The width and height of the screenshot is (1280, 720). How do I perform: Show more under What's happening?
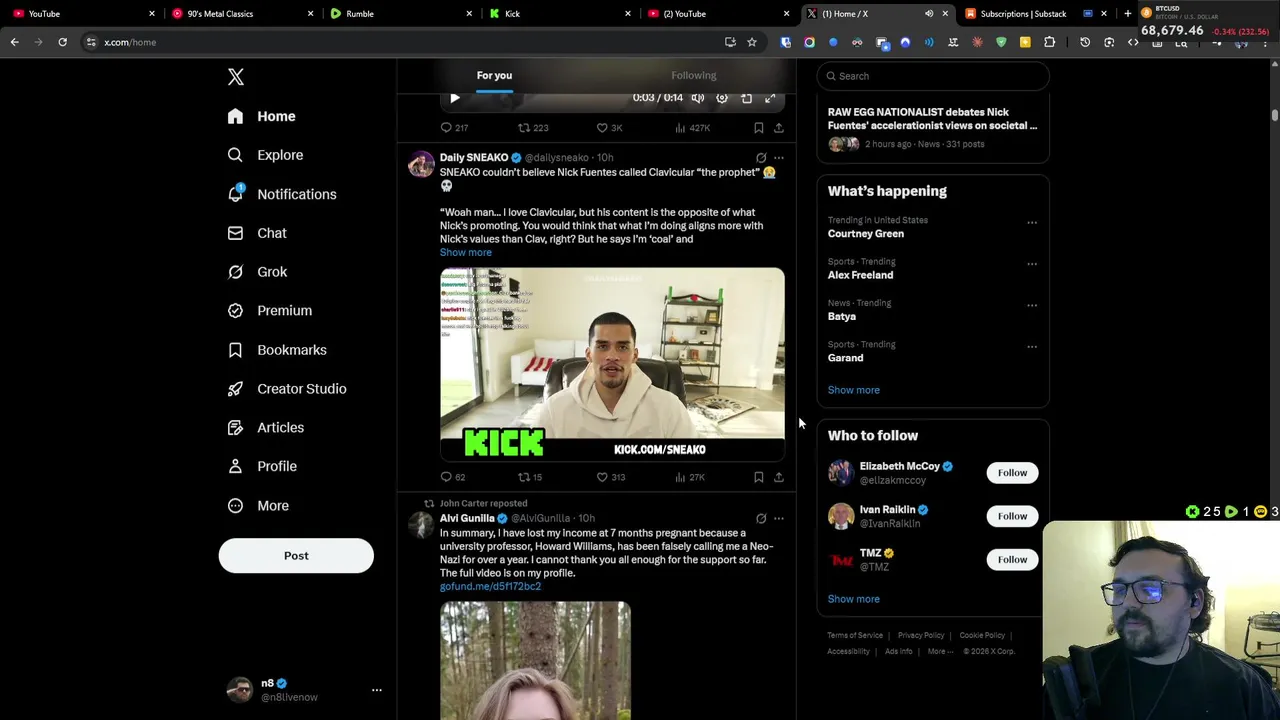pos(854,390)
